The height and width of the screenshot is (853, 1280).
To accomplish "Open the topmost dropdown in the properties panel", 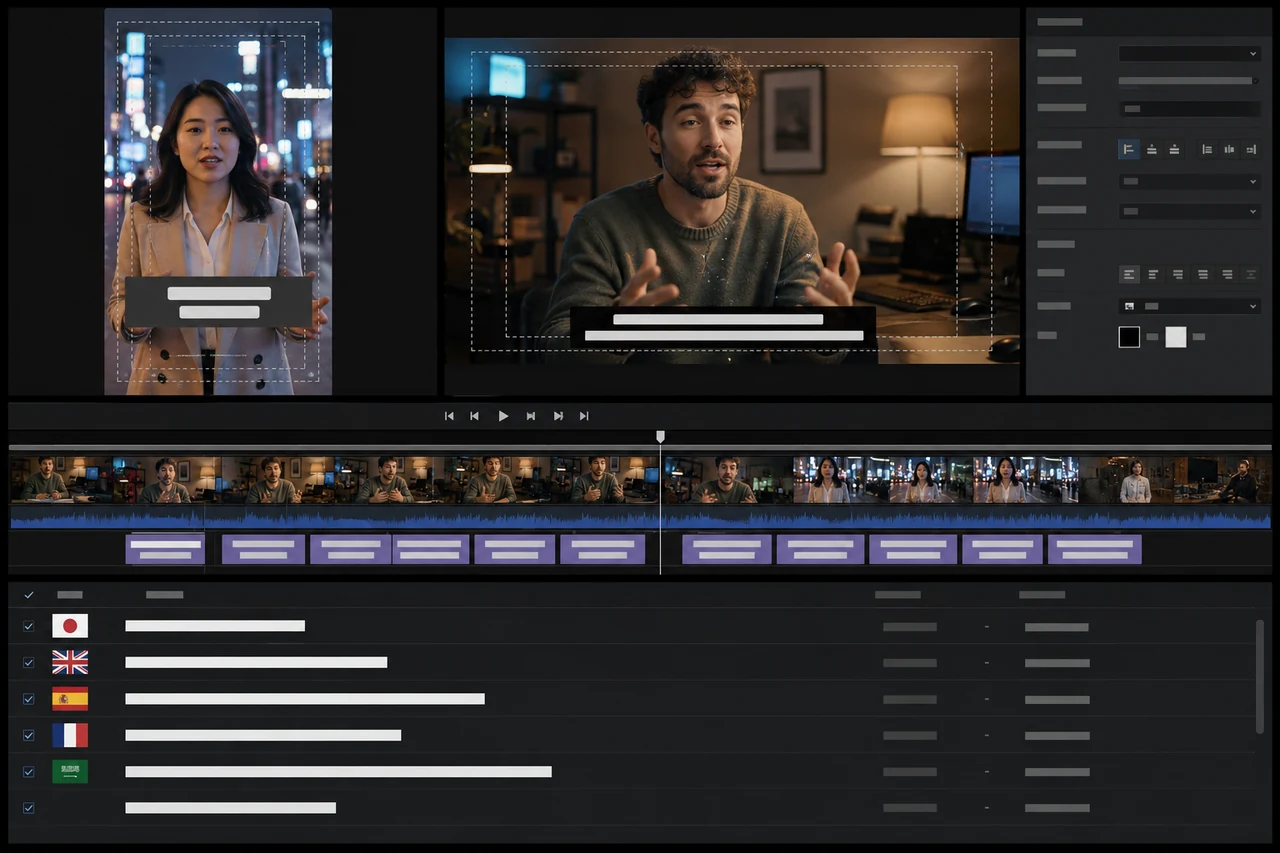I will pyautogui.click(x=1189, y=53).
